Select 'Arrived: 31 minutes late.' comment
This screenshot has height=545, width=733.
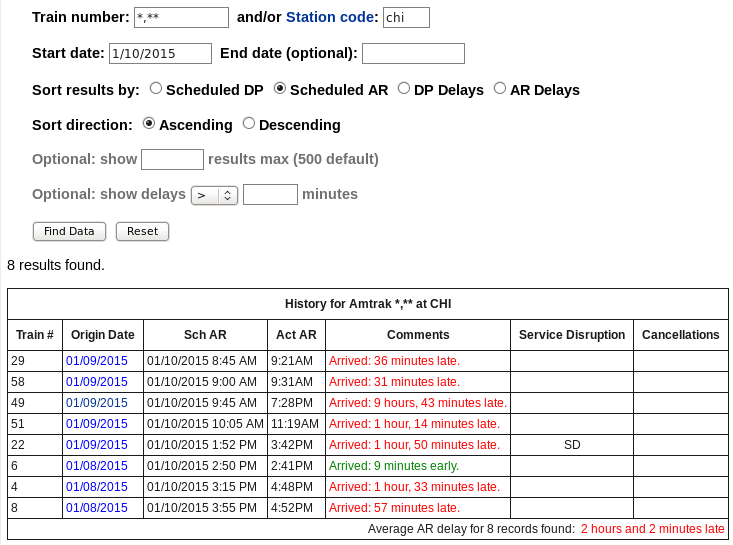(395, 382)
